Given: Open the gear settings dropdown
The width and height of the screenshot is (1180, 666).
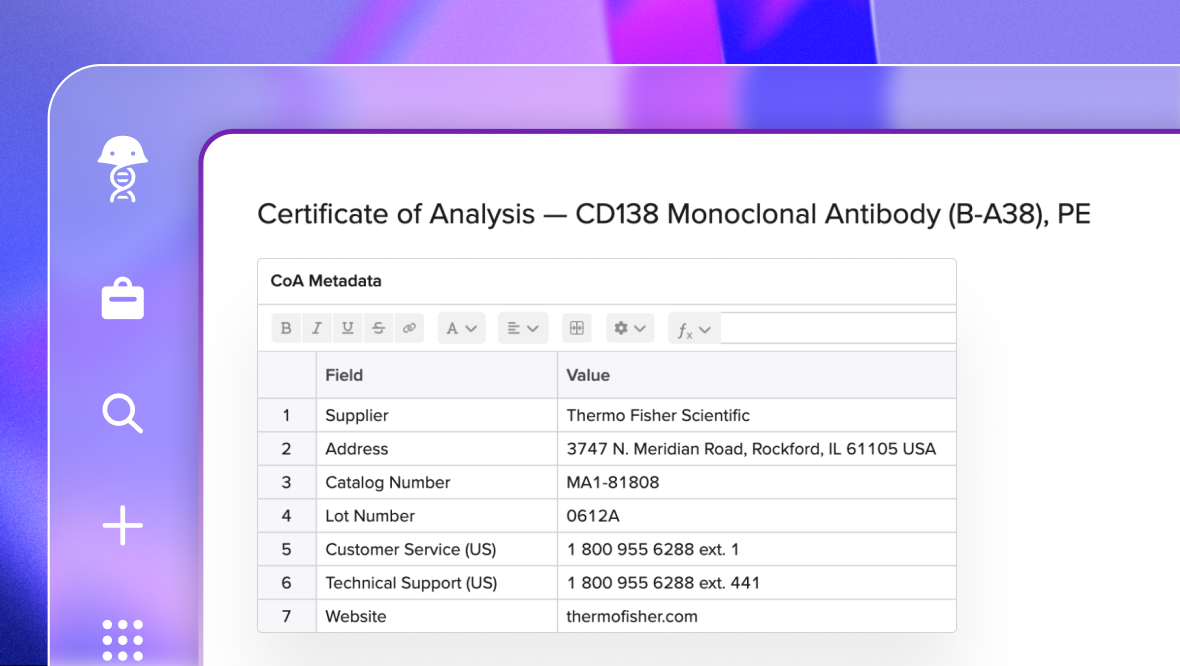Looking at the screenshot, I should click(x=630, y=328).
